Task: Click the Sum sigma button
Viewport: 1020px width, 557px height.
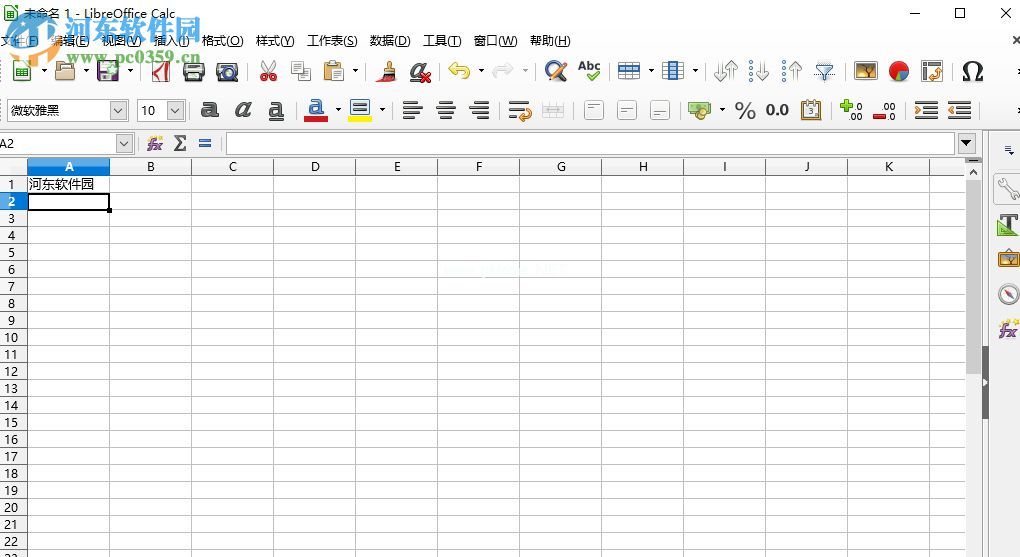Action: (x=180, y=143)
